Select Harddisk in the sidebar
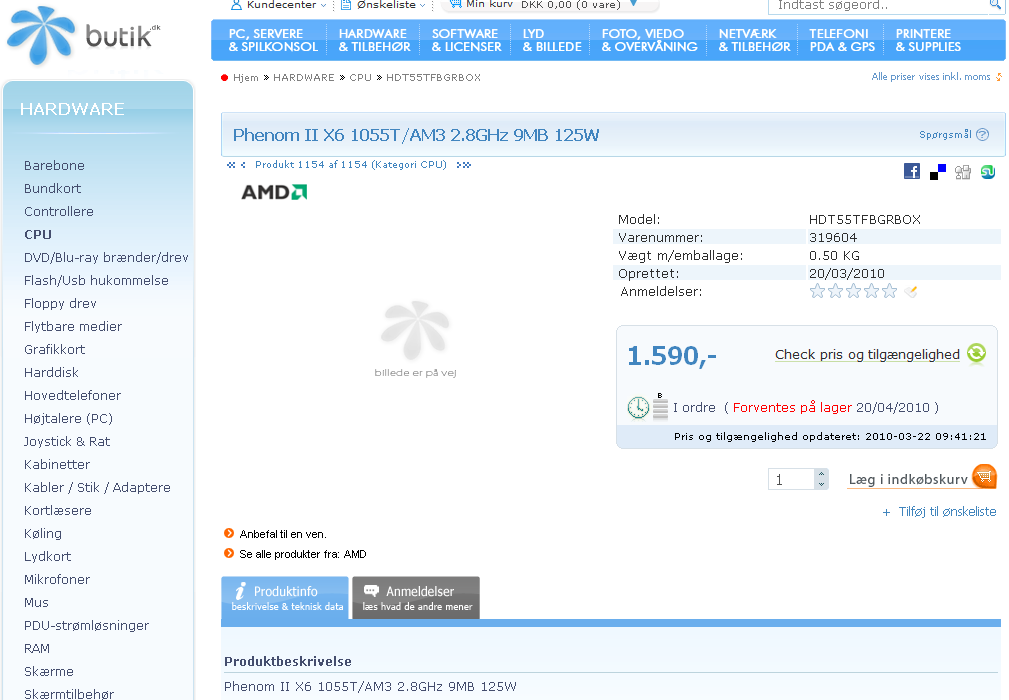The image size is (1009, 700). click(51, 373)
